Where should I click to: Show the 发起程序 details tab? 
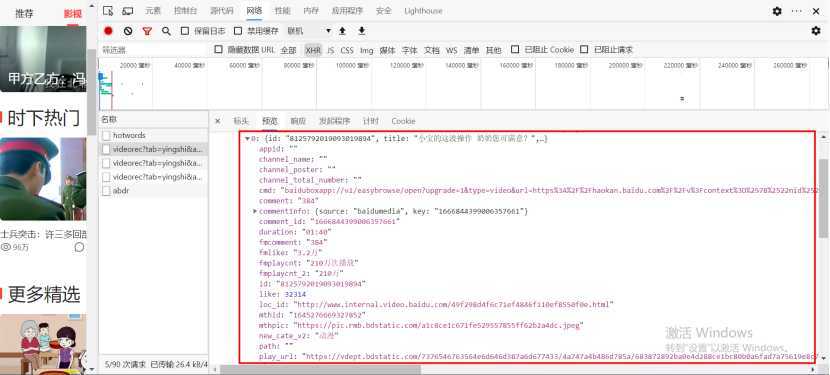point(334,121)
